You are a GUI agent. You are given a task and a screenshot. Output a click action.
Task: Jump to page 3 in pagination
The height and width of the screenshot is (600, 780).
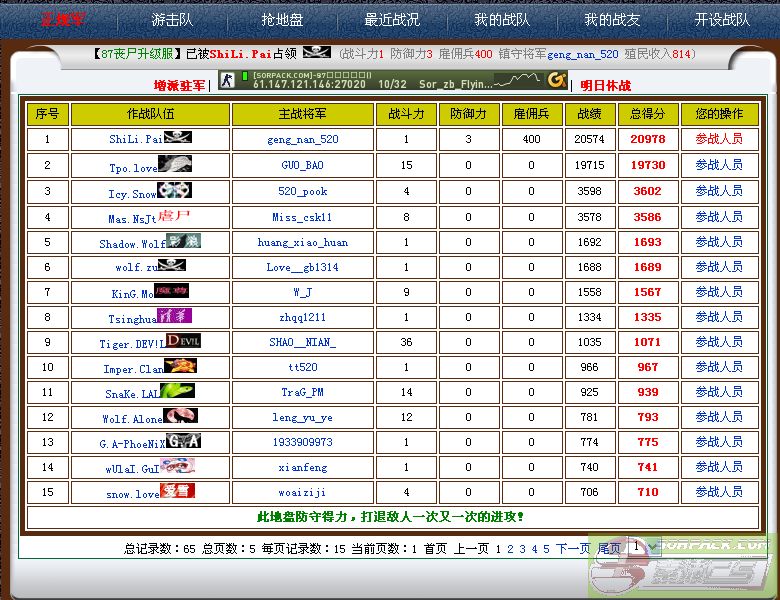[522, 549]
